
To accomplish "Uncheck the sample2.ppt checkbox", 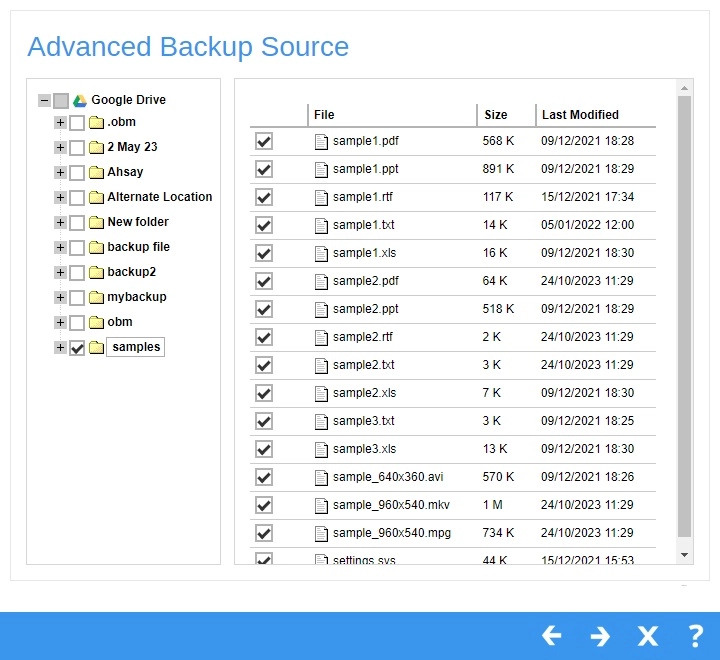I will (264, 309).
